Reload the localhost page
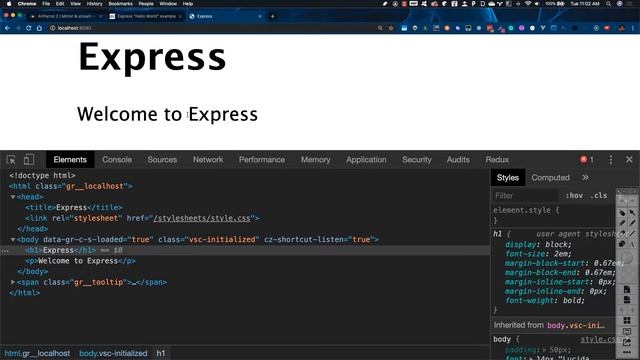 click(28, 28)
